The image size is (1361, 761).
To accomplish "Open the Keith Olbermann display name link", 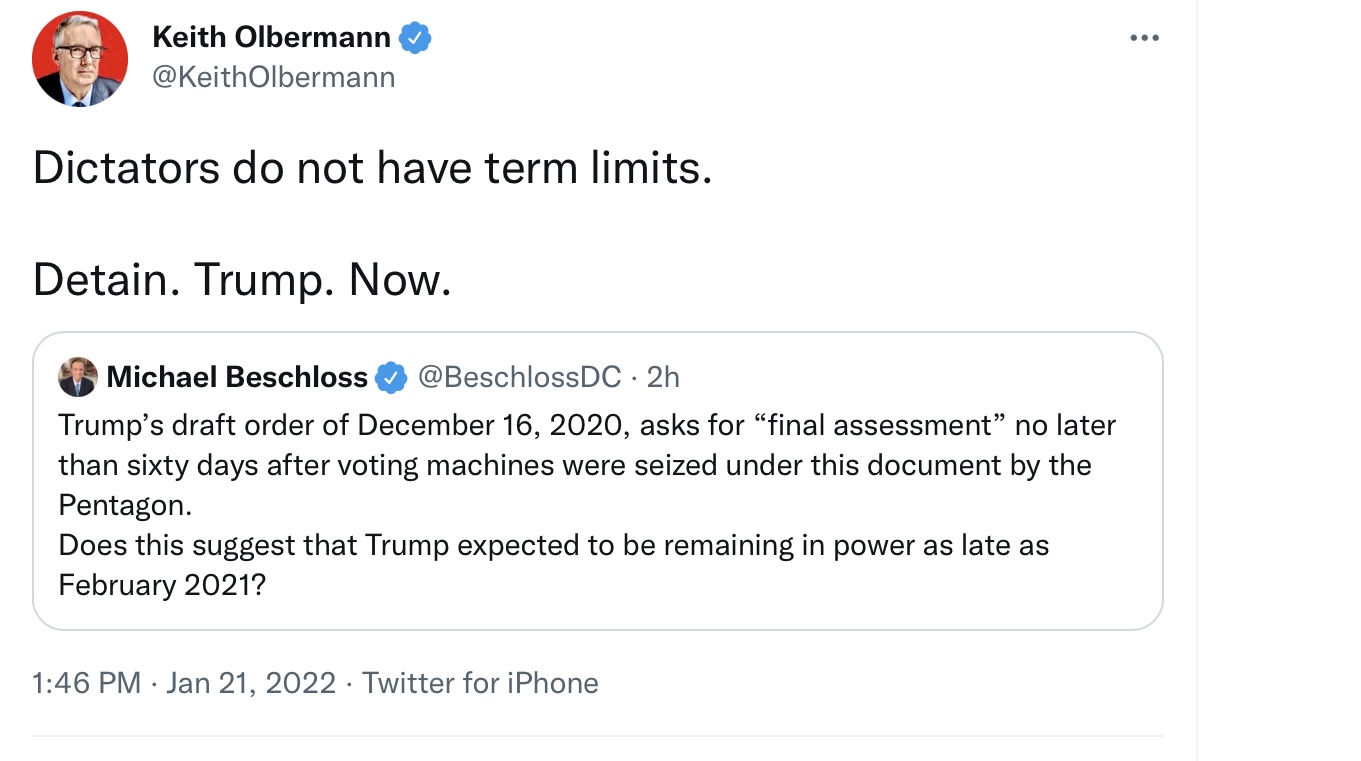I will pos(271,38).
